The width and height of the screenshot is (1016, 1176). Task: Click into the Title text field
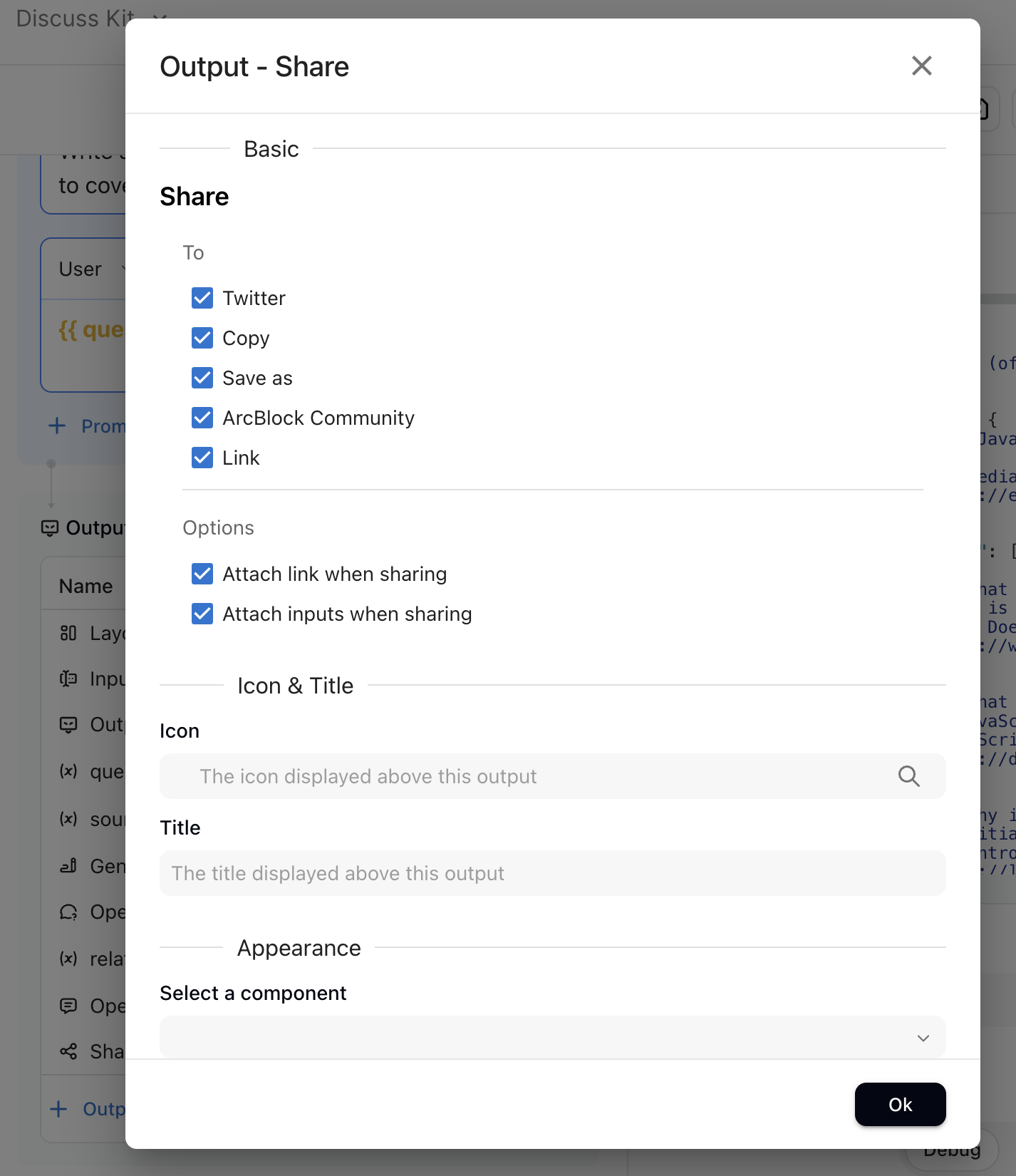pyautogui.click(x=552, y=873)
